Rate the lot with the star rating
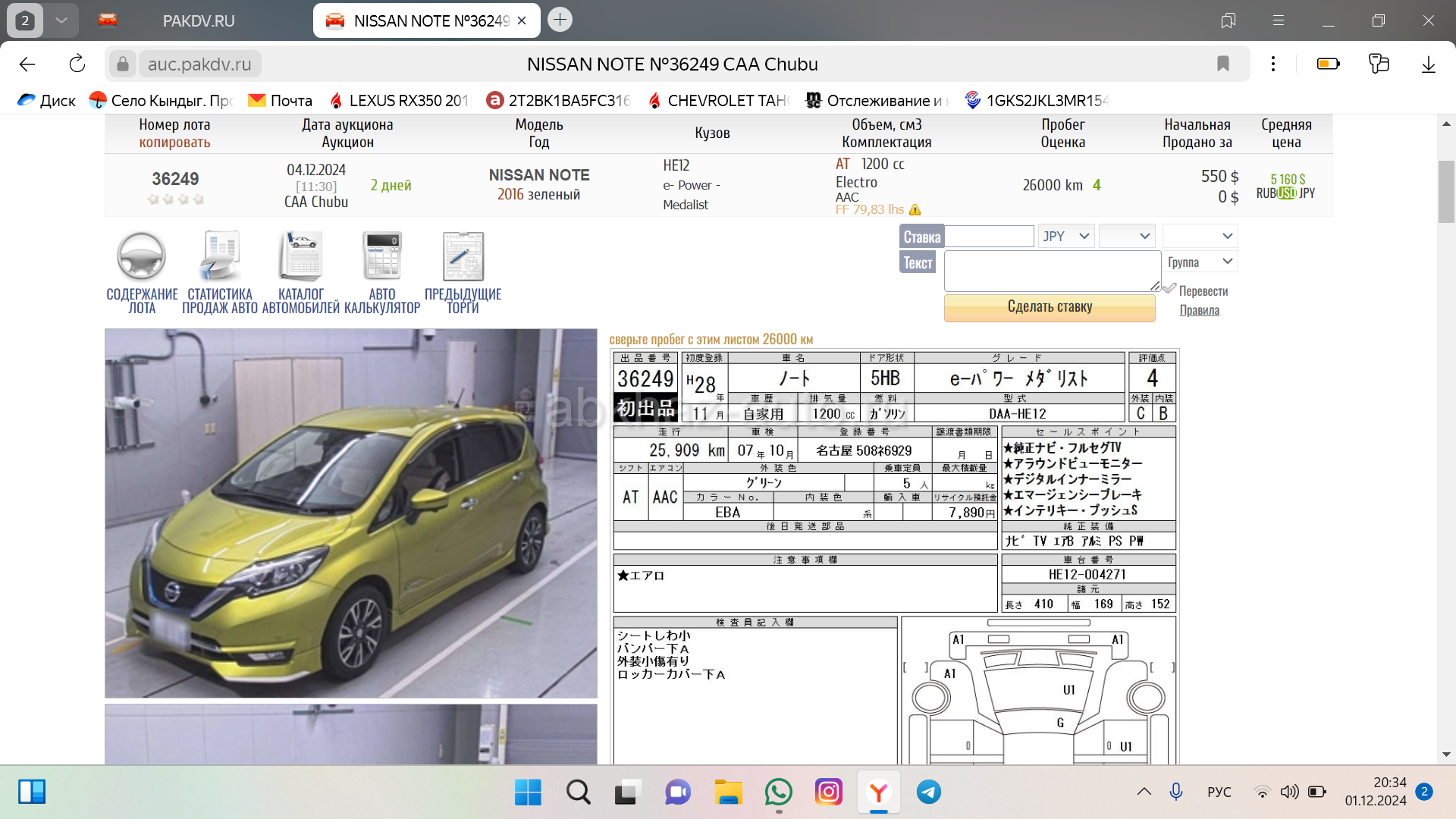Screen dimensions: 1456x819 click(x=175, y=199)
